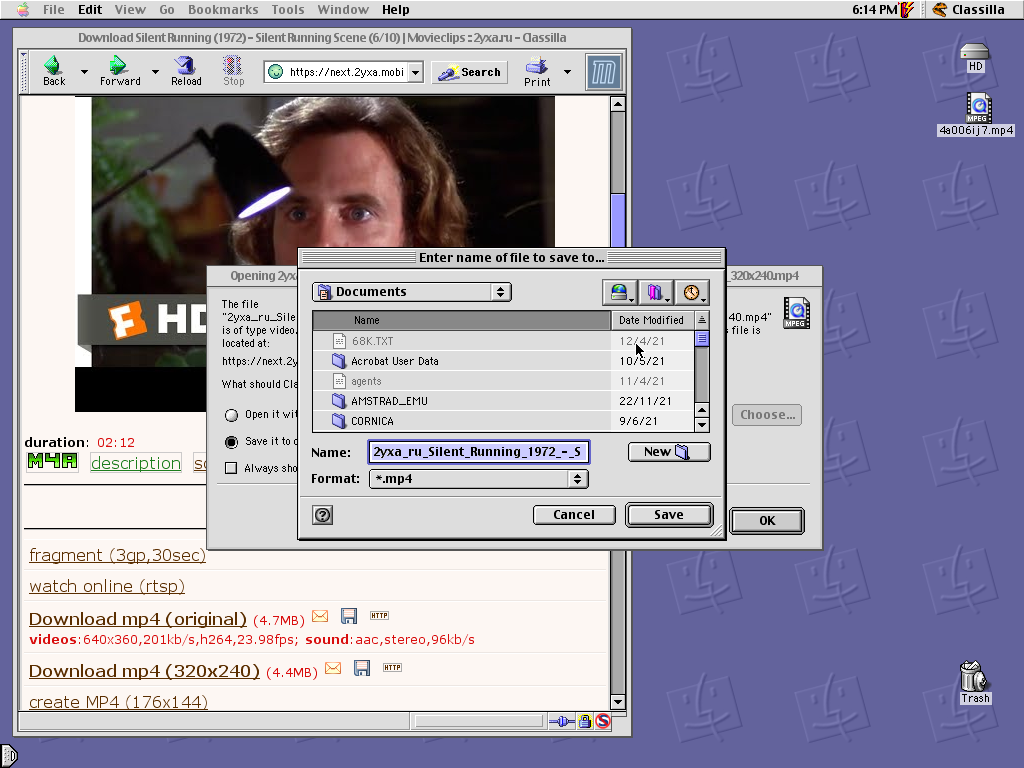
Task: Open the Tools menu
Action: (288, 9)
